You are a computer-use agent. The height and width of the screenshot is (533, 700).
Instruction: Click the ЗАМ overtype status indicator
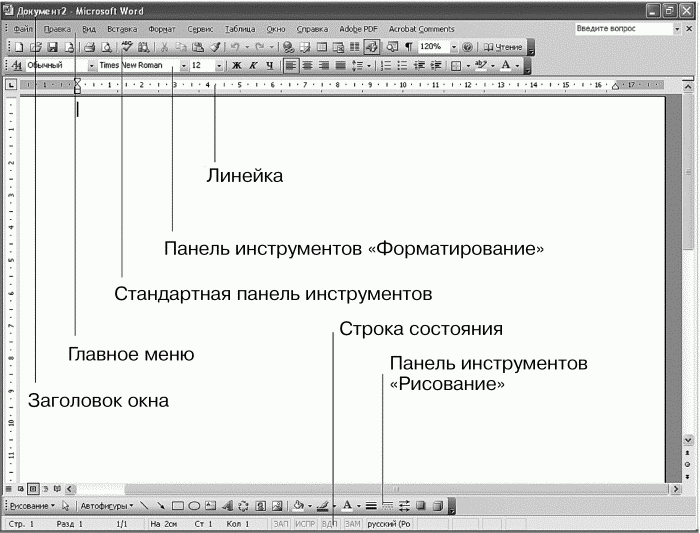[353, 524]
